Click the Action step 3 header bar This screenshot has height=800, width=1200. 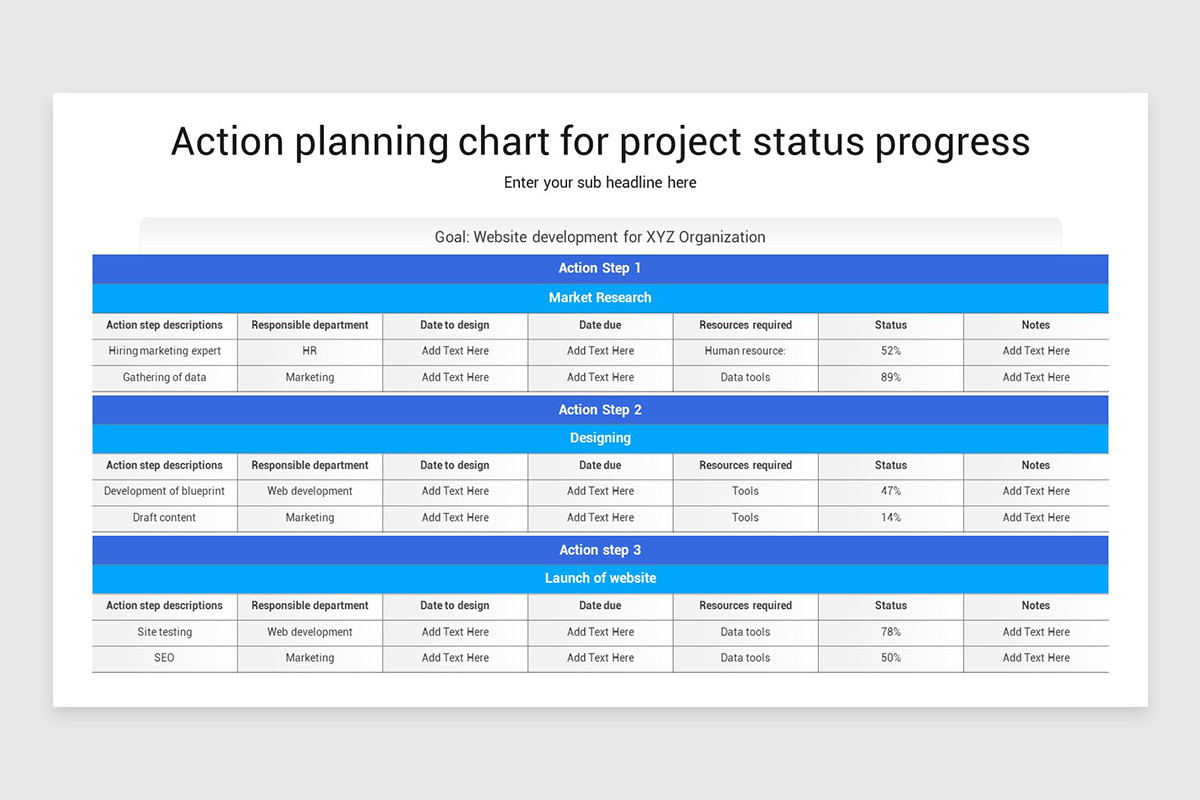click(x=600, y=550)
